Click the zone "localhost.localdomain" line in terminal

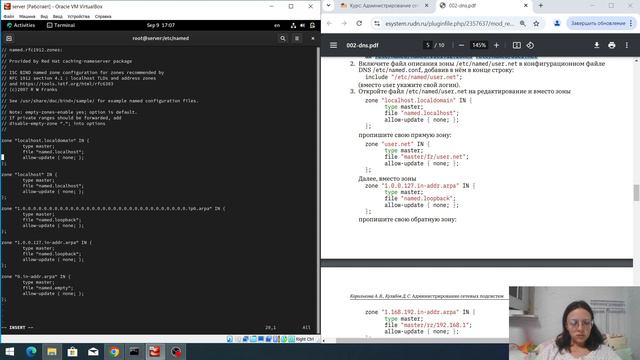point(45,140)
